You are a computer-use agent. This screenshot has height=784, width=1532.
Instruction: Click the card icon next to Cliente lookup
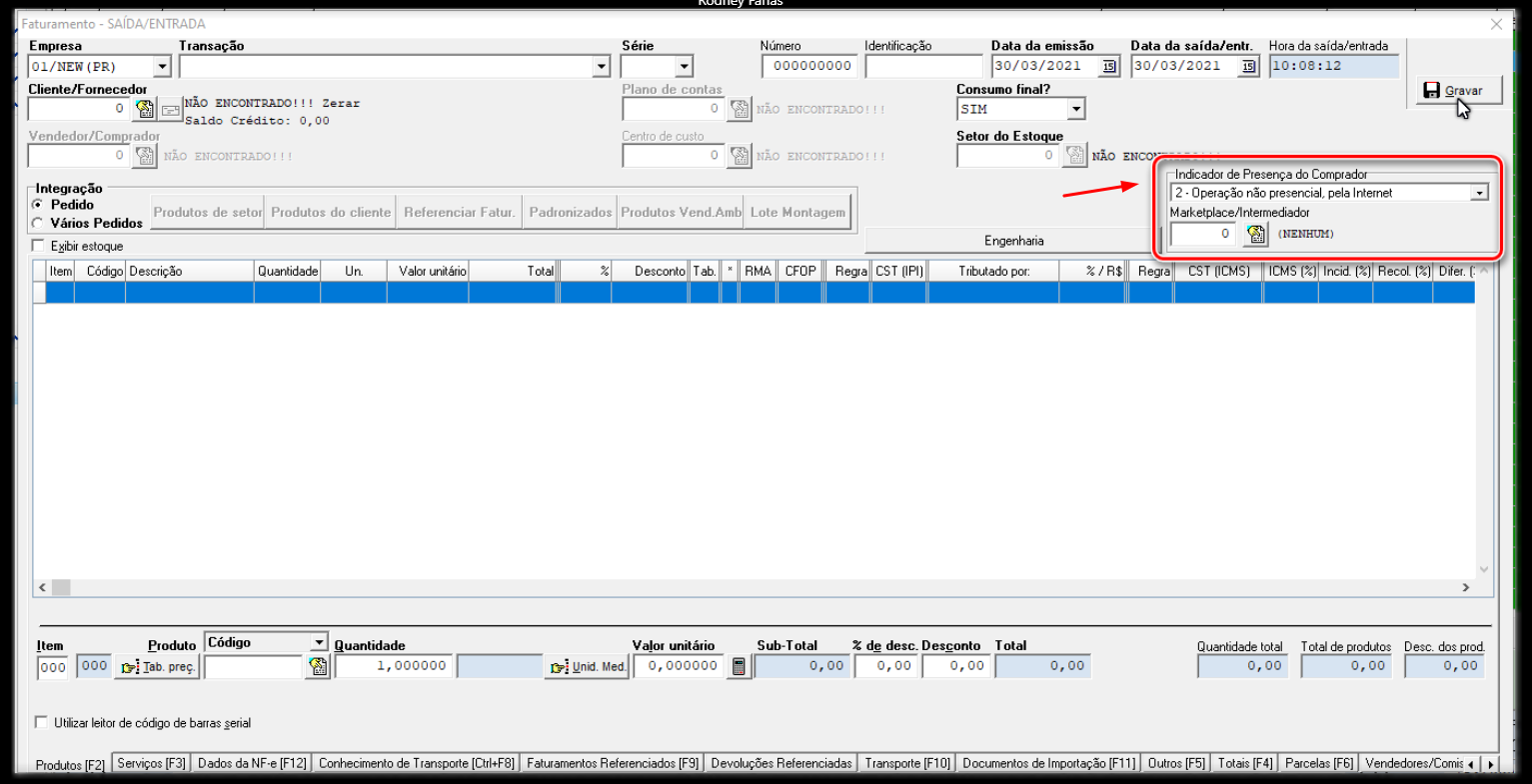coord(171,109)
